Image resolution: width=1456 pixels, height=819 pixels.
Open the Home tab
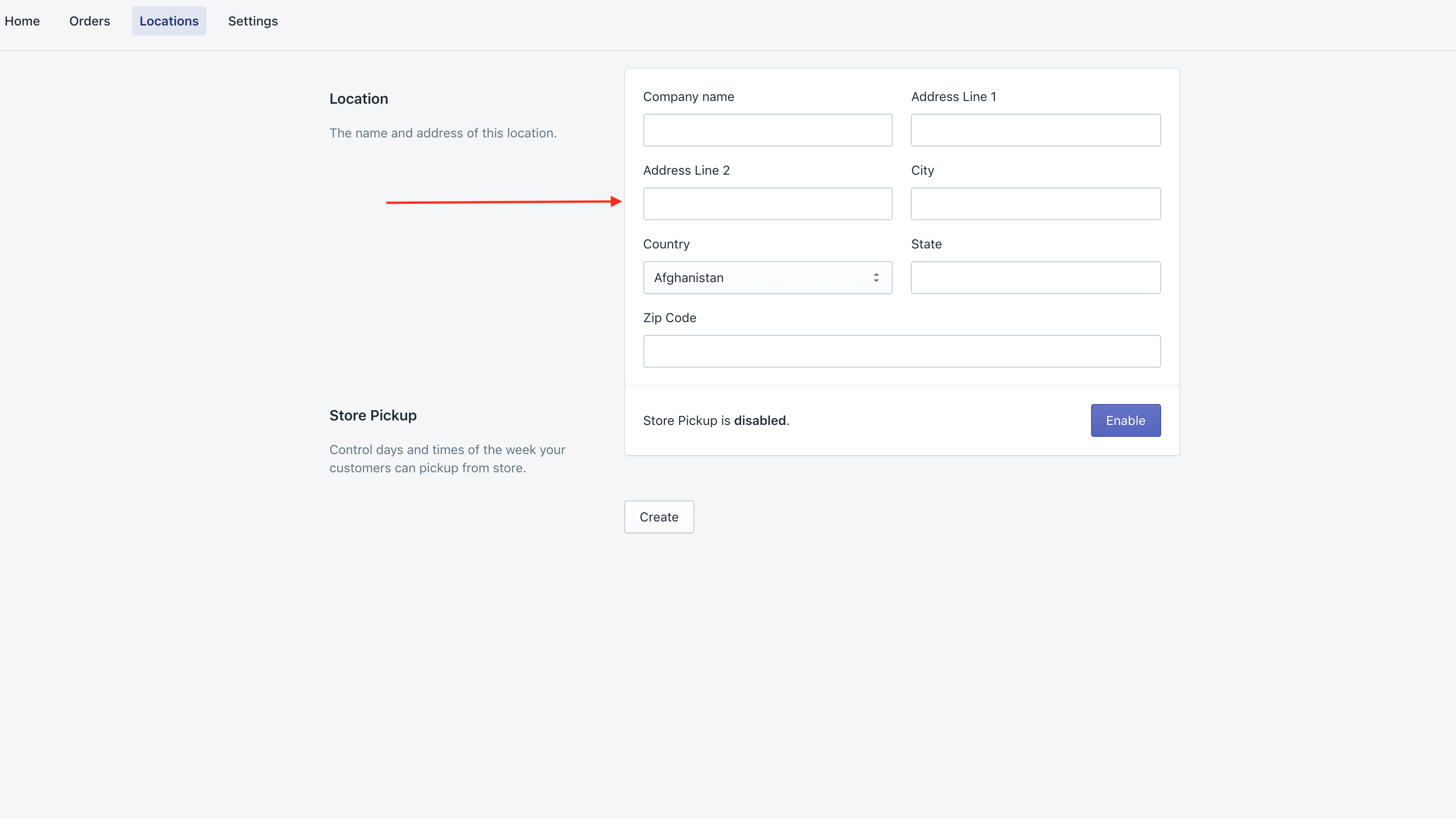[22, 21]
